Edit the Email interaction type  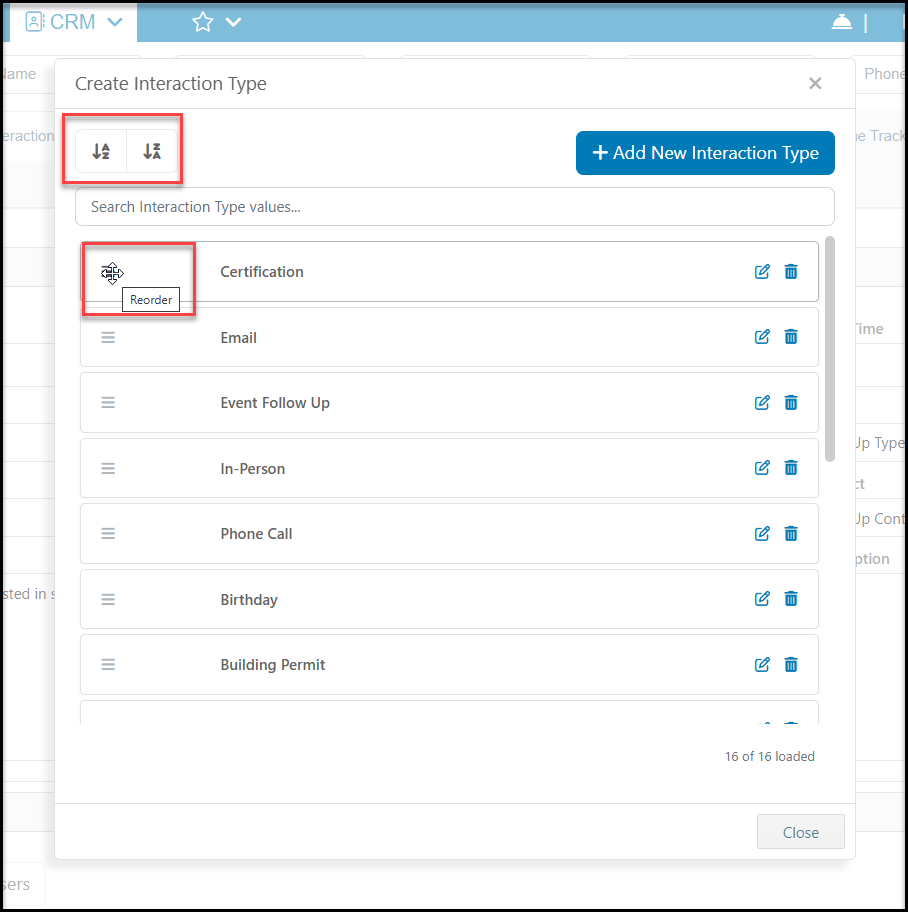[x=762, y=337]
